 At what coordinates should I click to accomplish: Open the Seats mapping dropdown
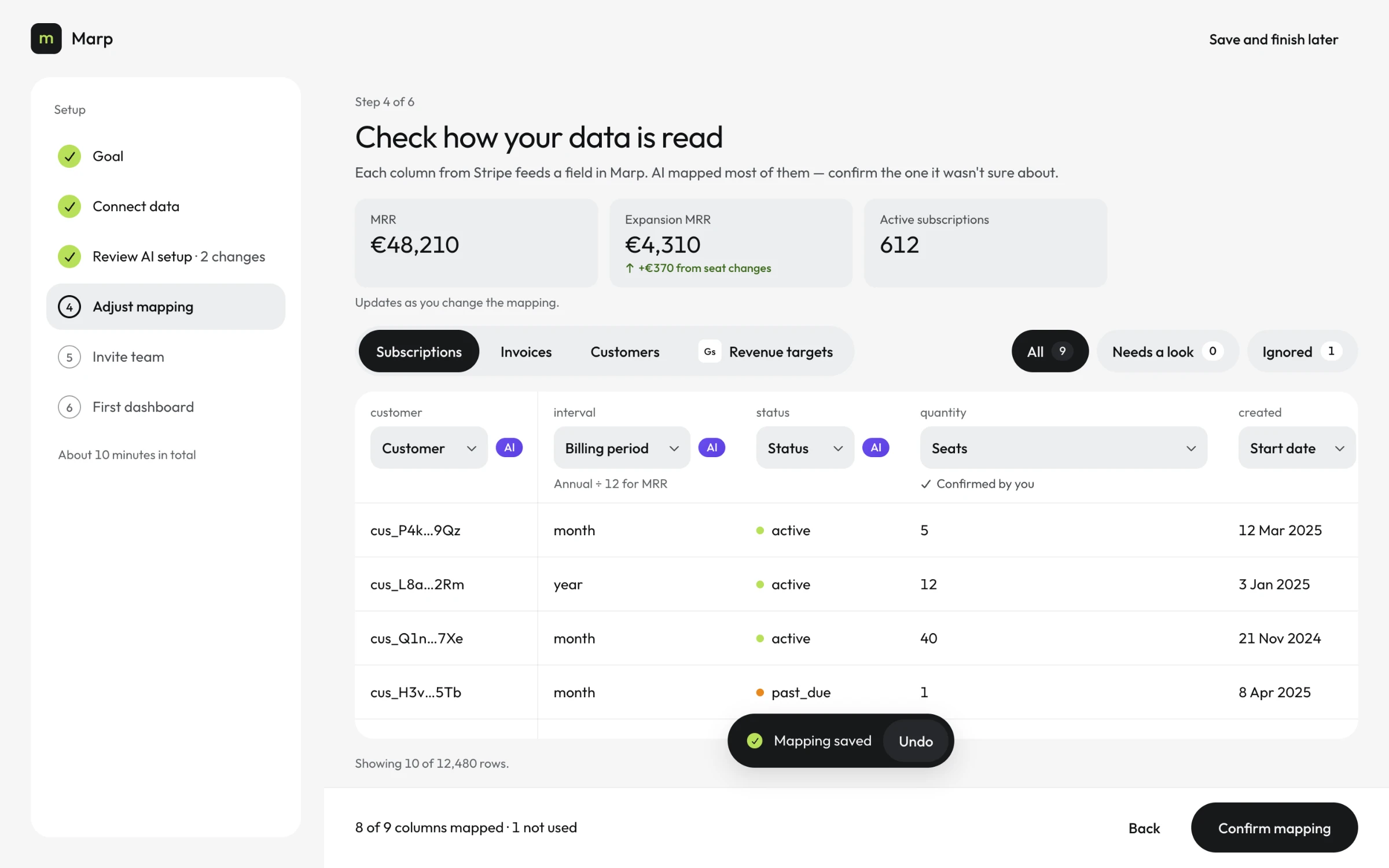(x=1064, y=448)
